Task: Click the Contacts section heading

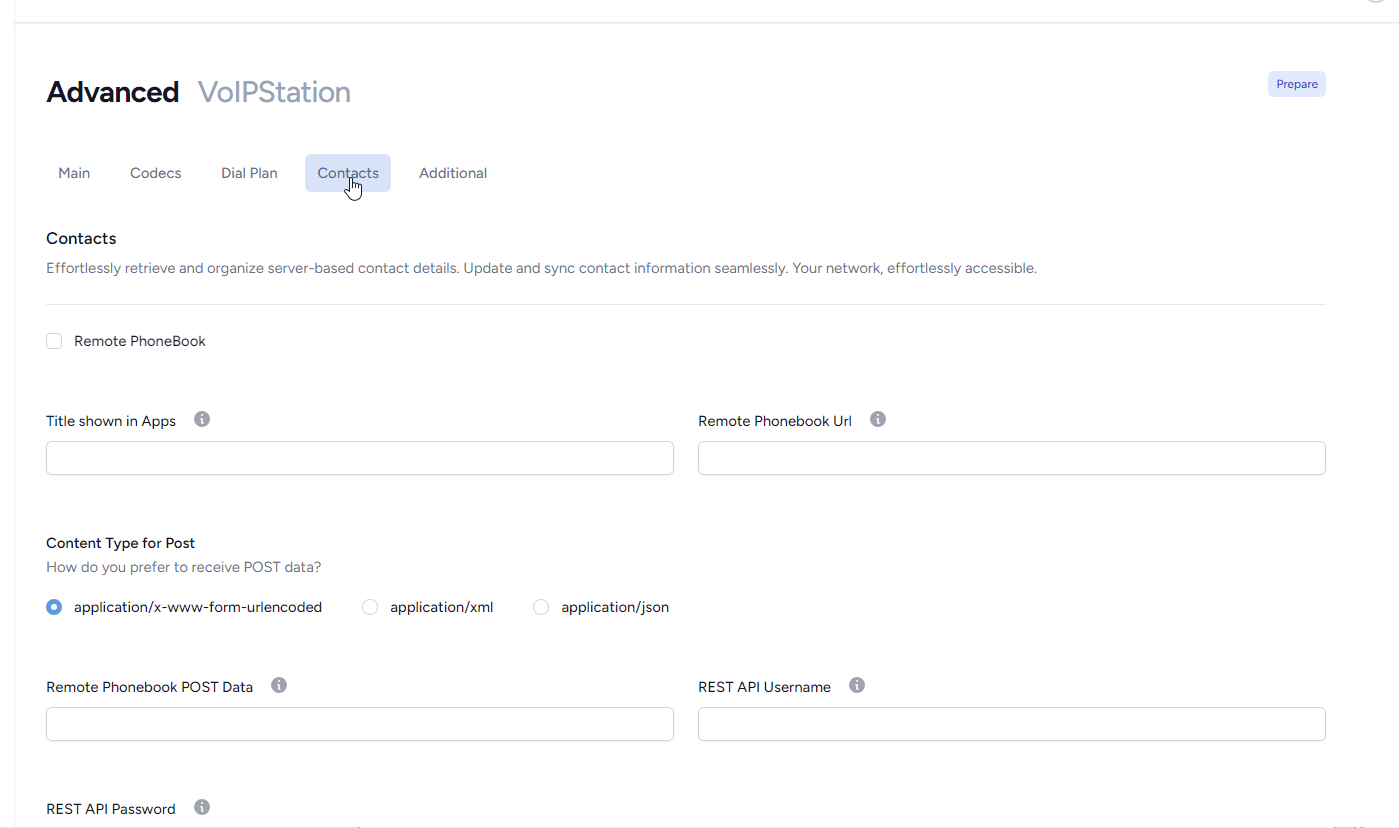Action: point(81,238)
